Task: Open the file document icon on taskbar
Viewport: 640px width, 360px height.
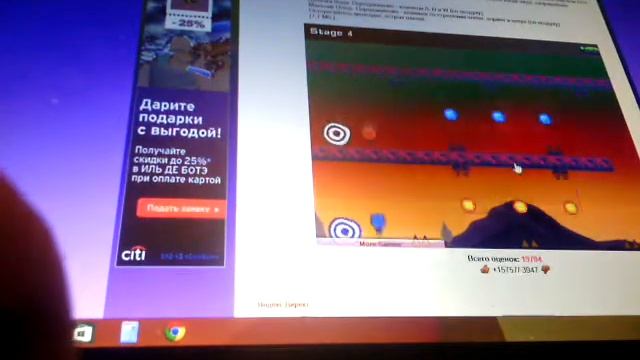Action: tap(130, 332)
